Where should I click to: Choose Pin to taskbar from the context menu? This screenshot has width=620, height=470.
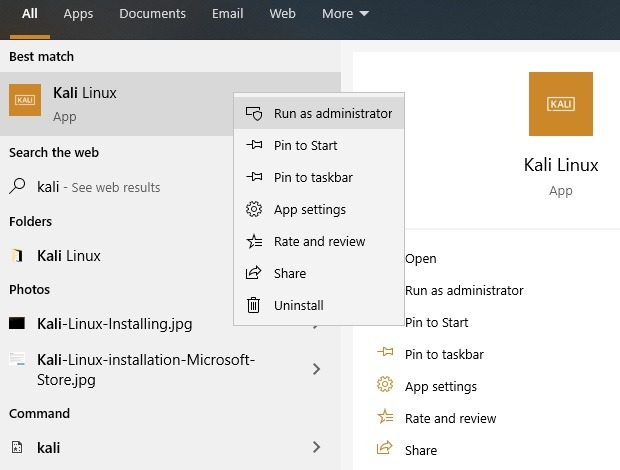coord(319,177)
